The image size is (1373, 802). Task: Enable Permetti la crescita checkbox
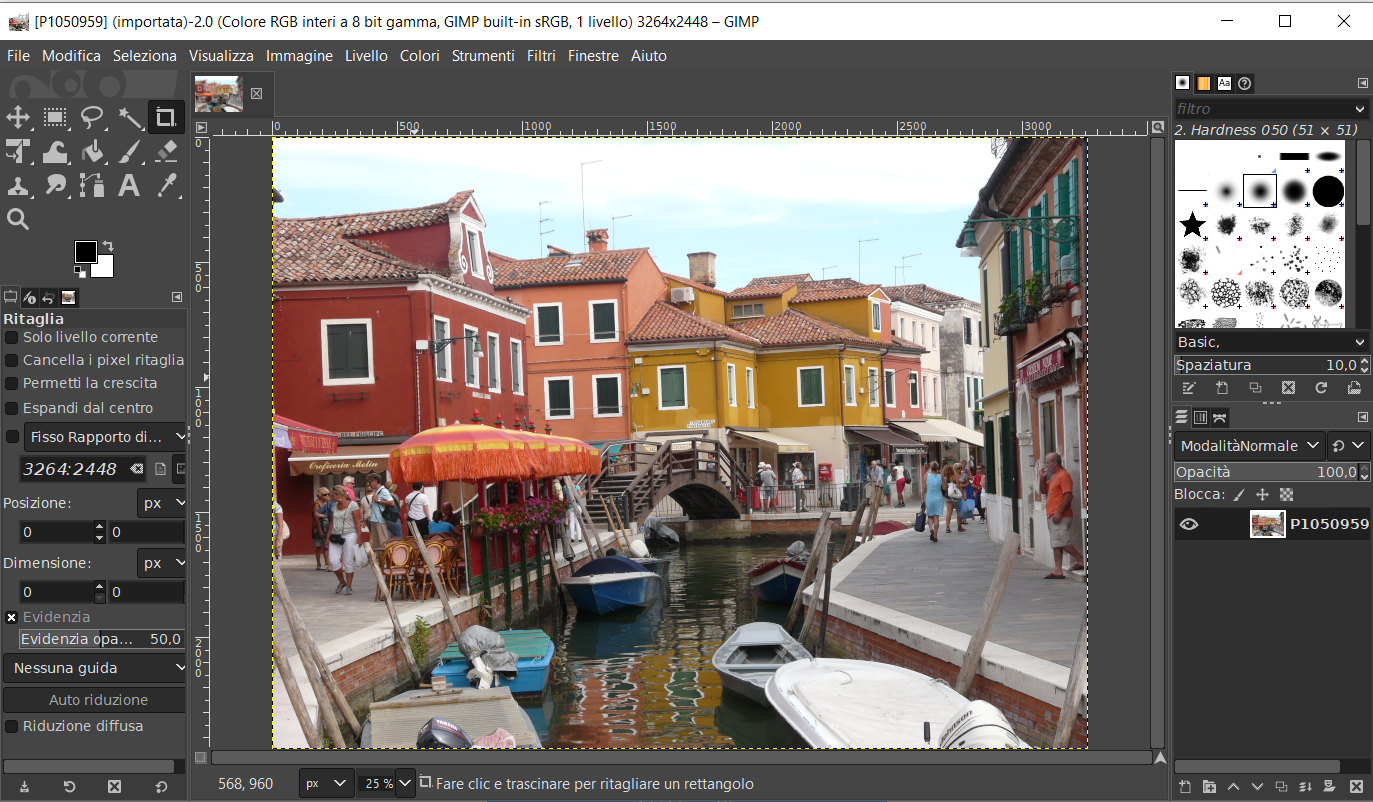[x=12, y=383]
